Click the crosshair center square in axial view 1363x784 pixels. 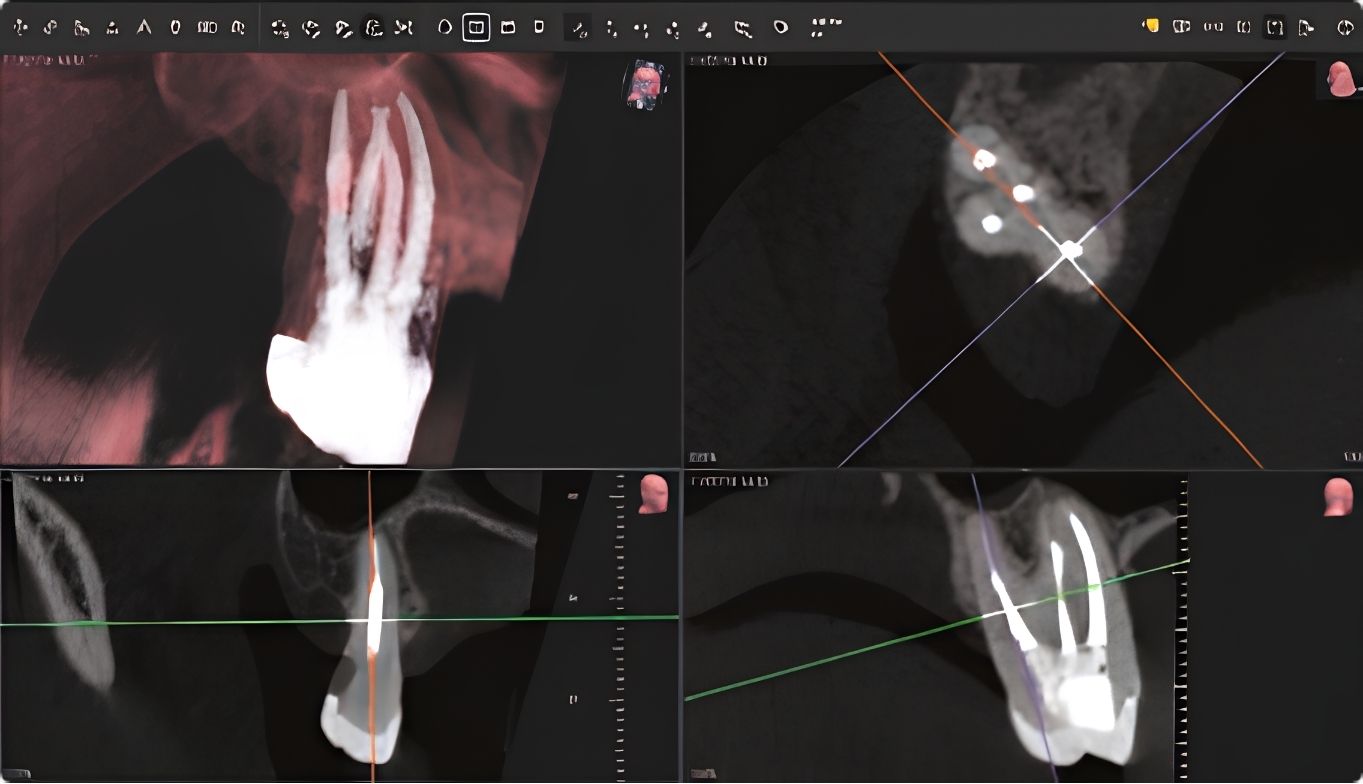[1069, 249]
